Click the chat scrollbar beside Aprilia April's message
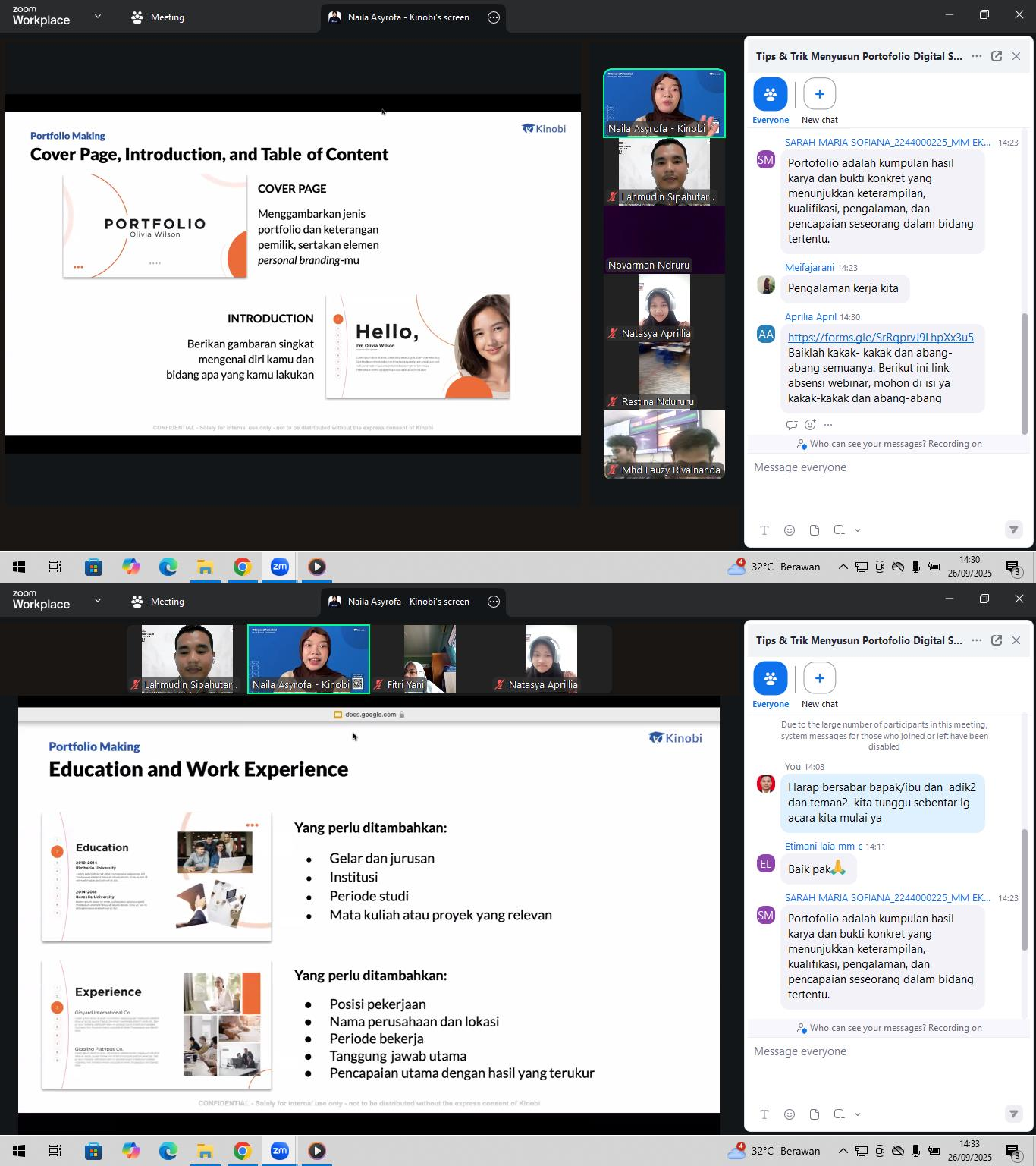 pos(1025,372)
